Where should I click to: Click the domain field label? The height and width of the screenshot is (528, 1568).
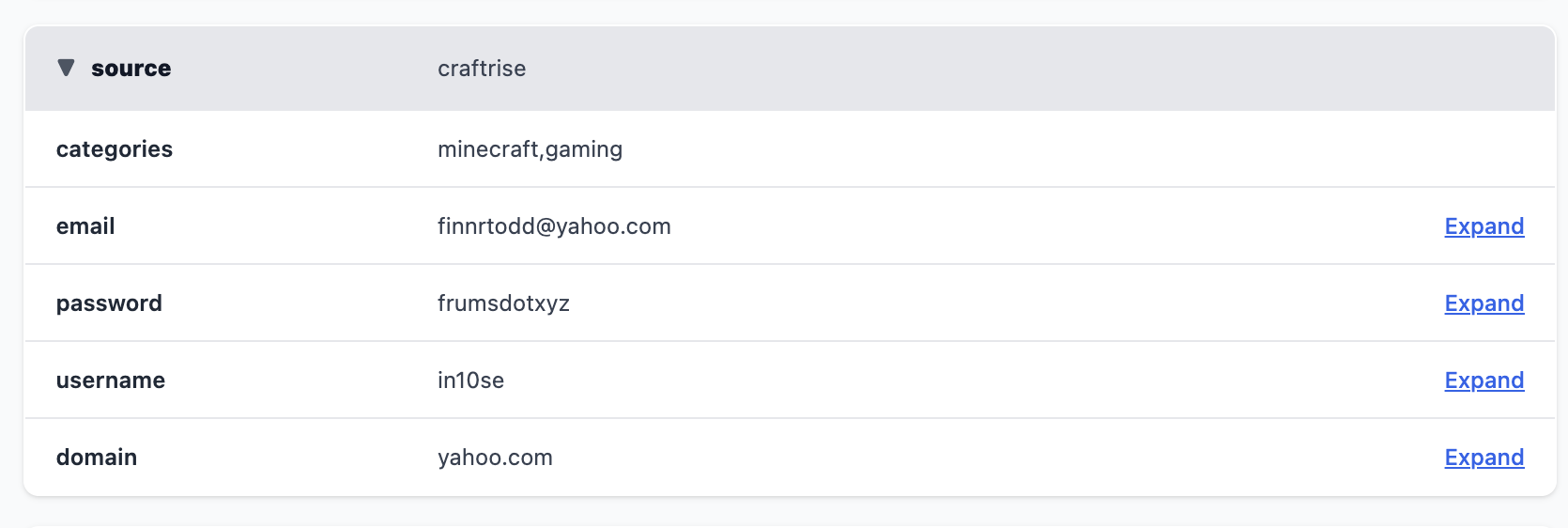click(x=97, y=458)
